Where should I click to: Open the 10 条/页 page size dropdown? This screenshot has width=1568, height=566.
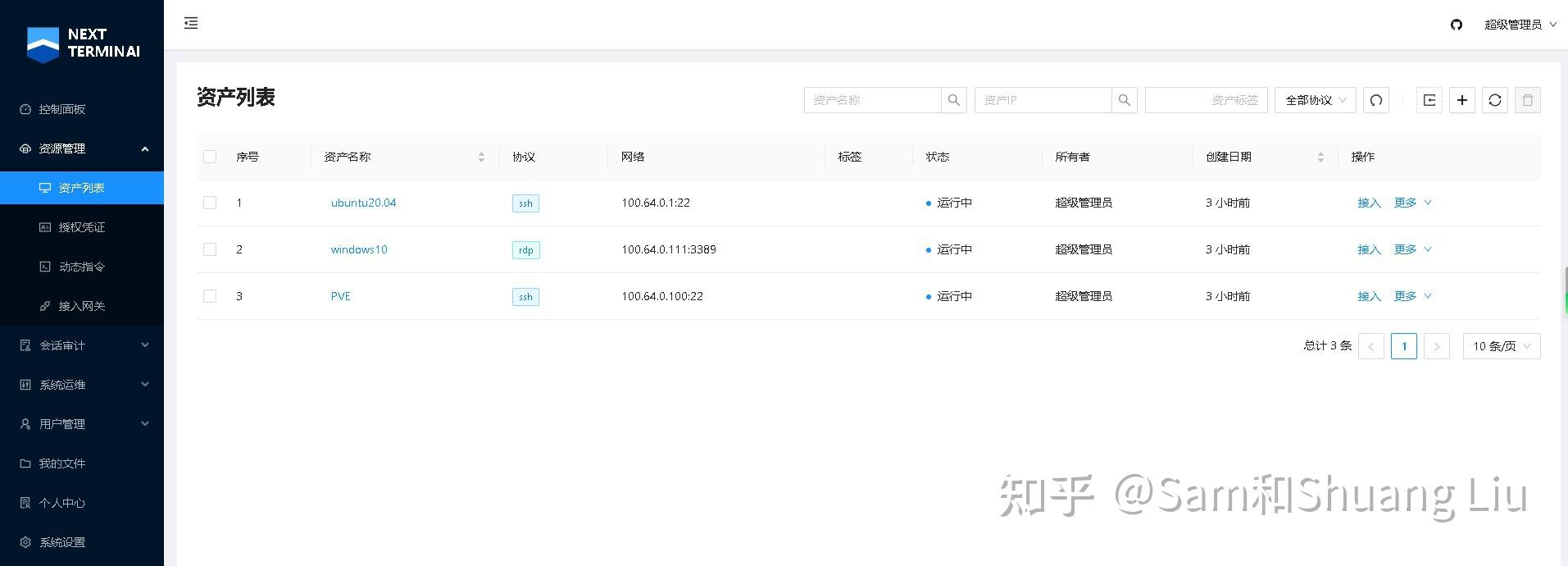click(1502, 346)
